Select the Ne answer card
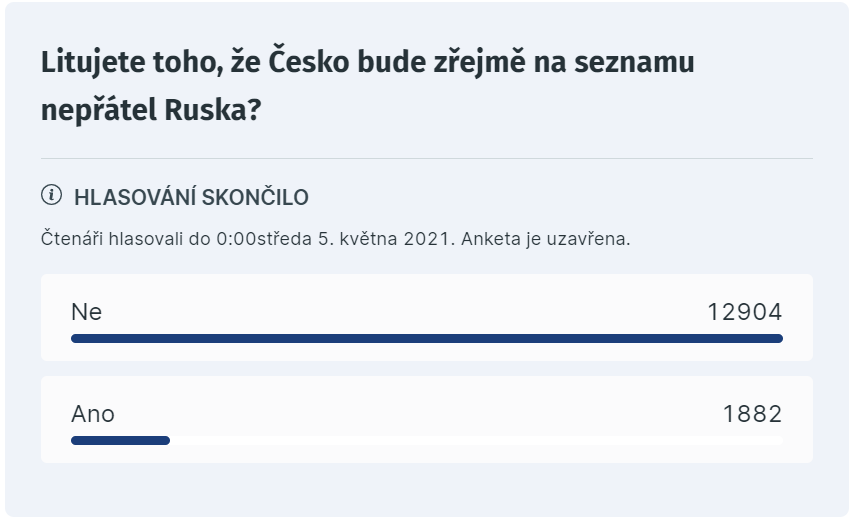This screenshot has width=854, height=521. pos(427,317)
